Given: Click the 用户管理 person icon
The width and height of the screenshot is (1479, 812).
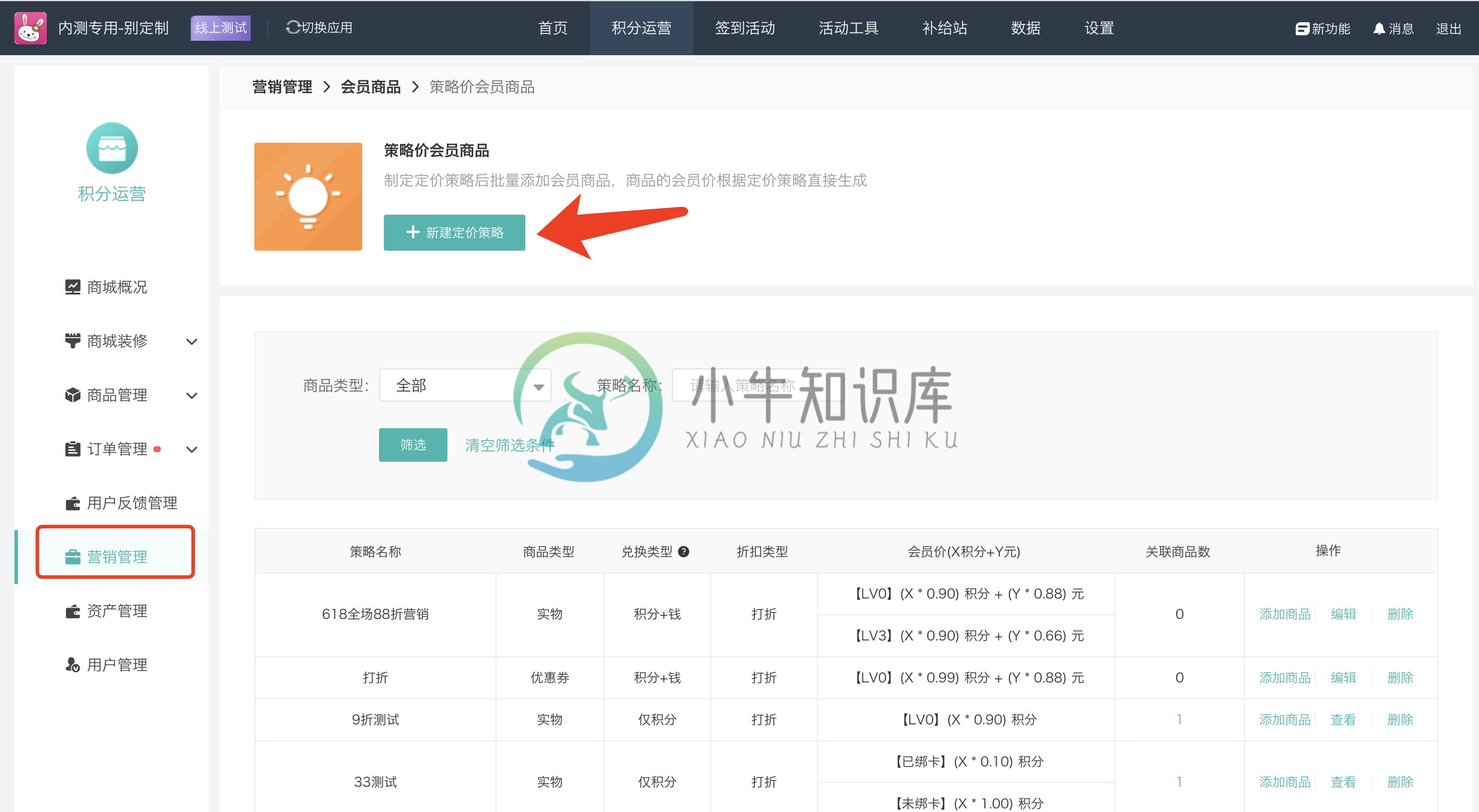Looking at the screenshot, I should [73, 664].
